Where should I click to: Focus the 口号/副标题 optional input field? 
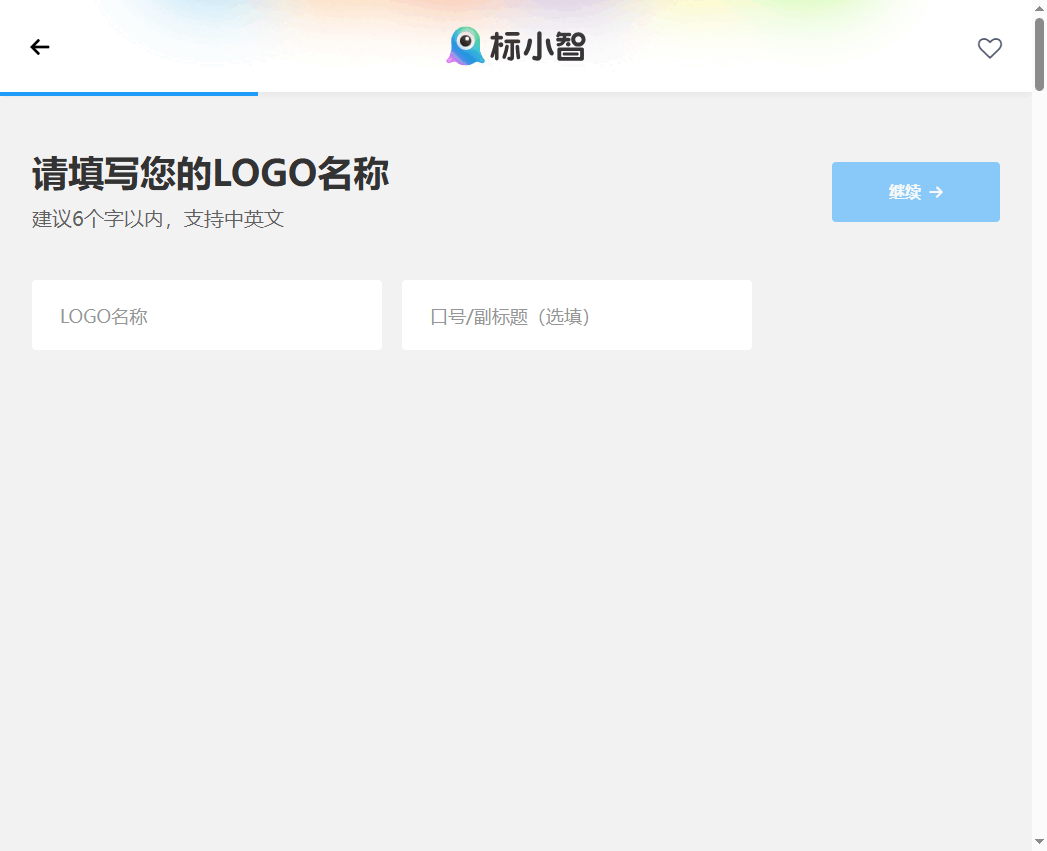tap(577, 316)
